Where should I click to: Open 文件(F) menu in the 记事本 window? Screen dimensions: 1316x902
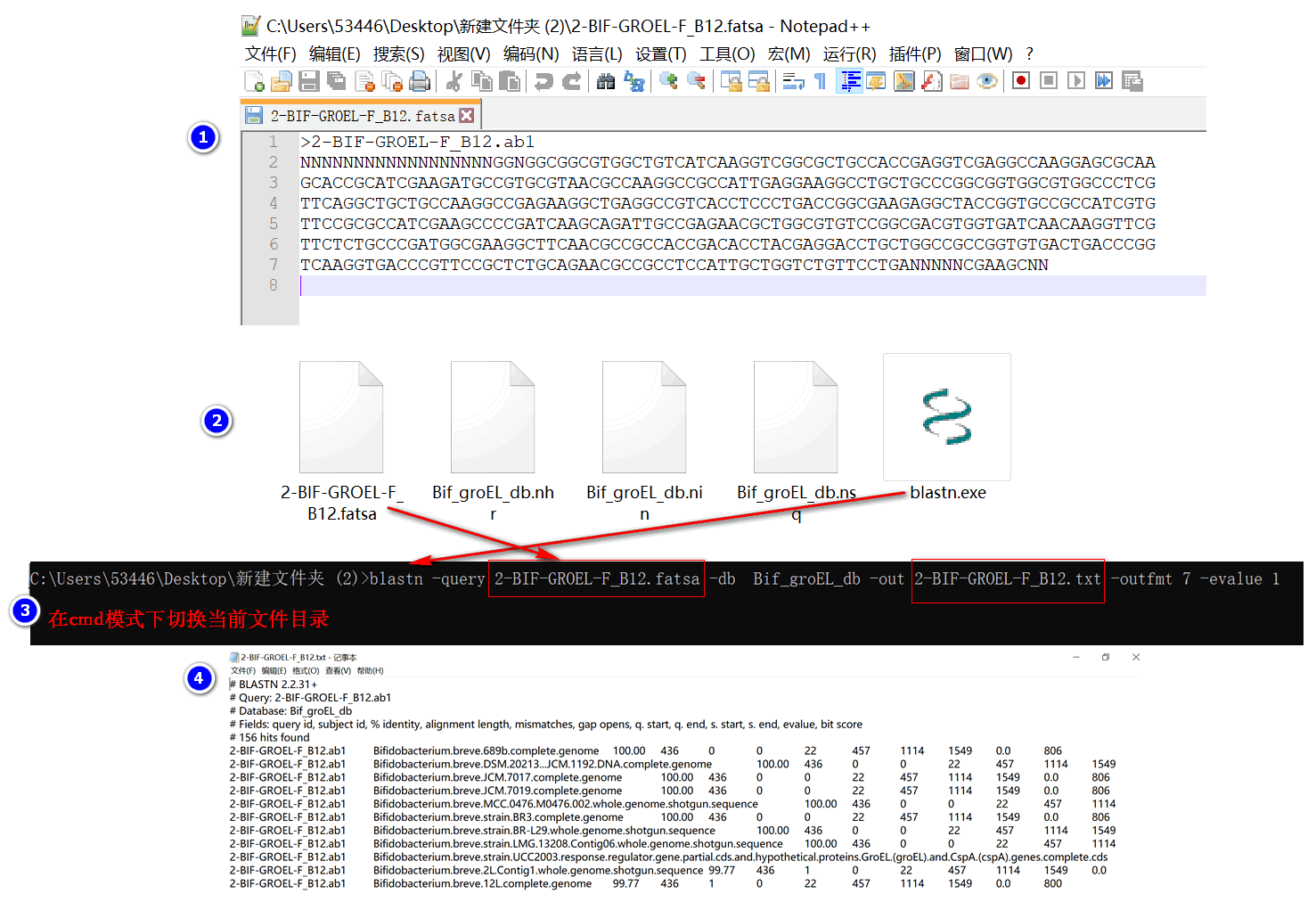pos(242,671)
